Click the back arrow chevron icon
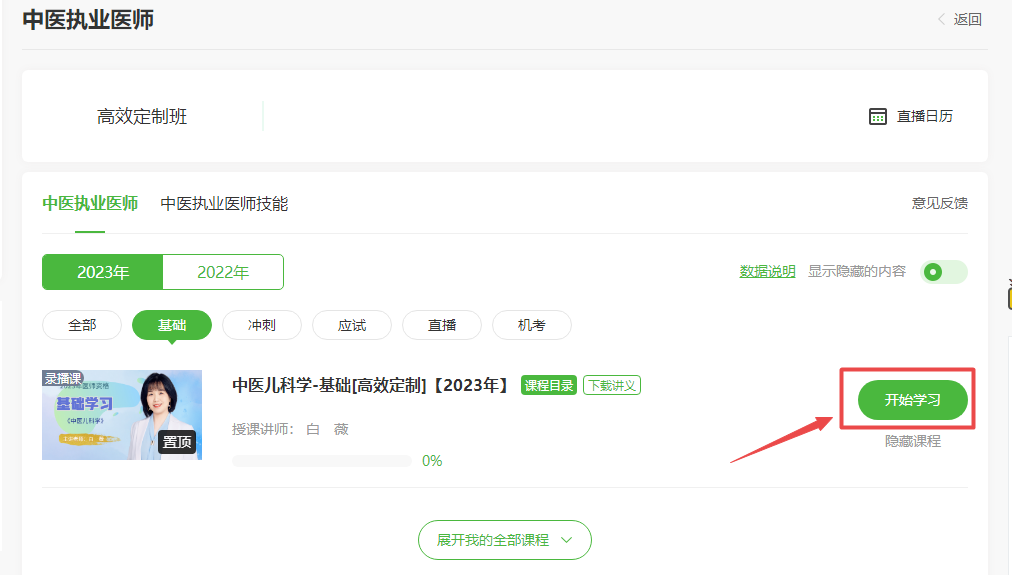The image size is (1012, 575). click(x=941, y=19)
